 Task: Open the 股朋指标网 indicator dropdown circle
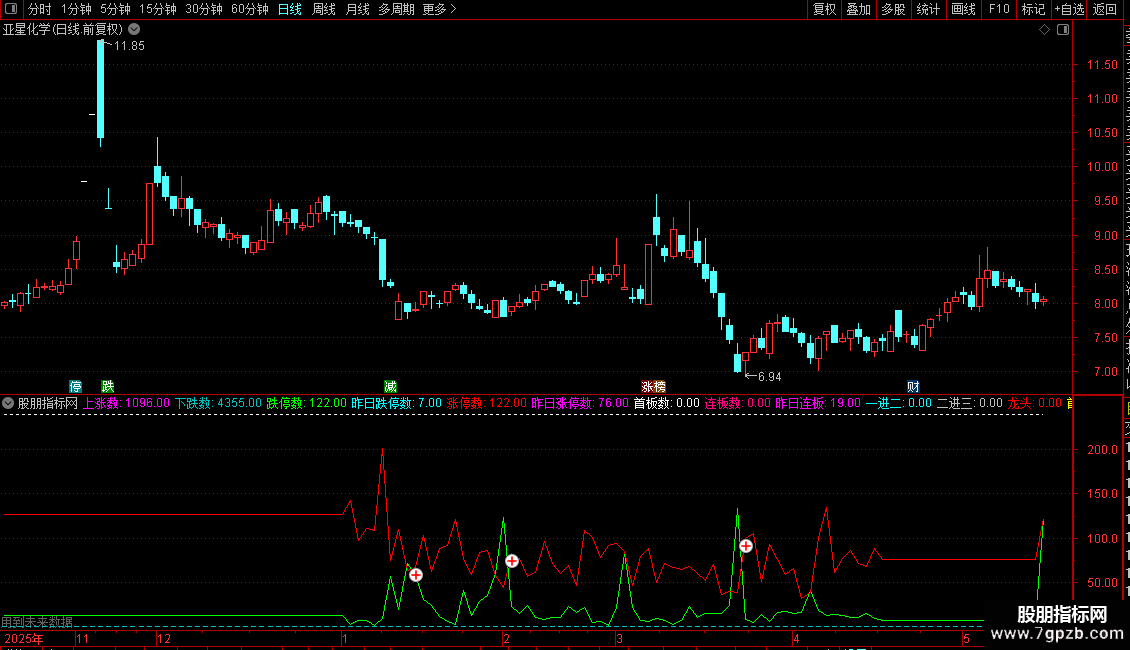pos(8,404)
